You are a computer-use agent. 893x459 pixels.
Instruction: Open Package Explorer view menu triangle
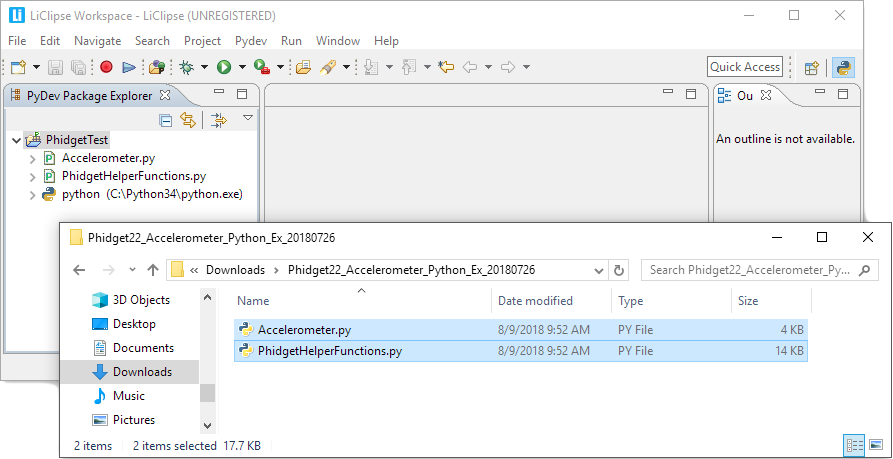coord(248,118)
